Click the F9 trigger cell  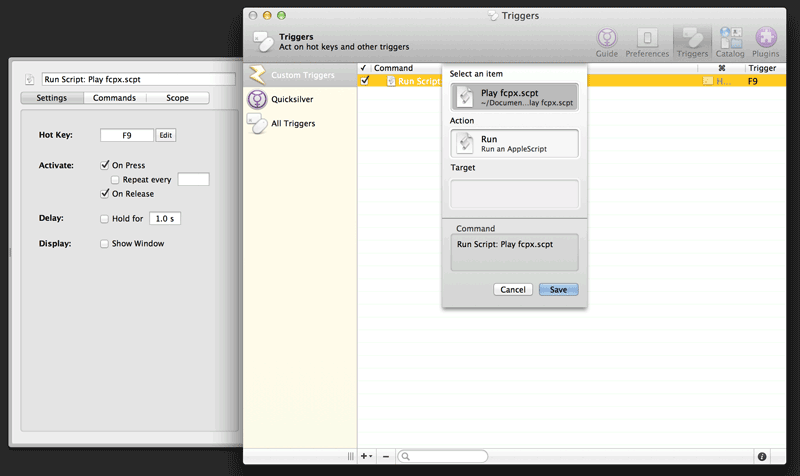click(x=753, y=81)
